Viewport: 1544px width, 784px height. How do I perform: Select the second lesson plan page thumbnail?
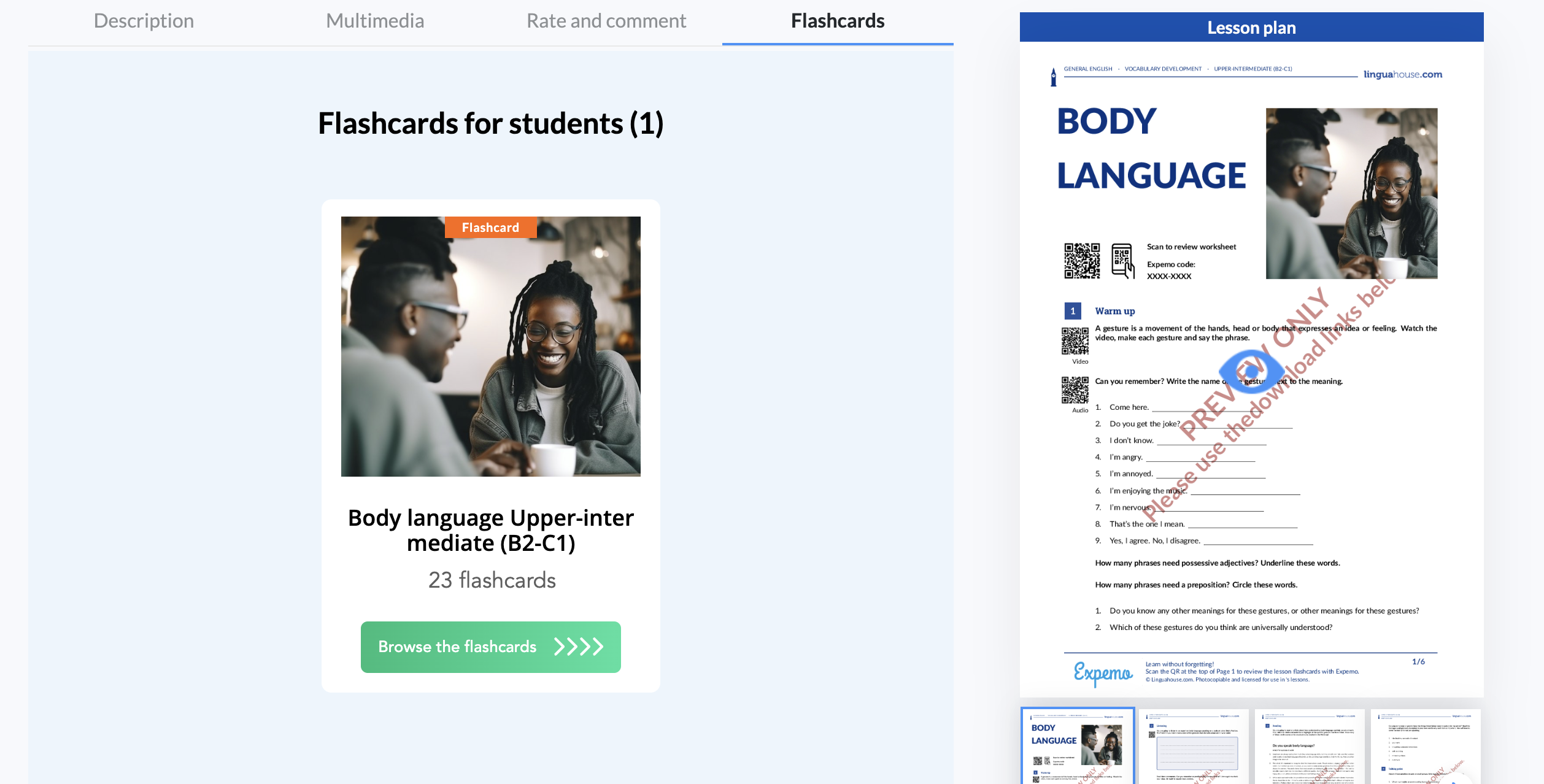1194,747
